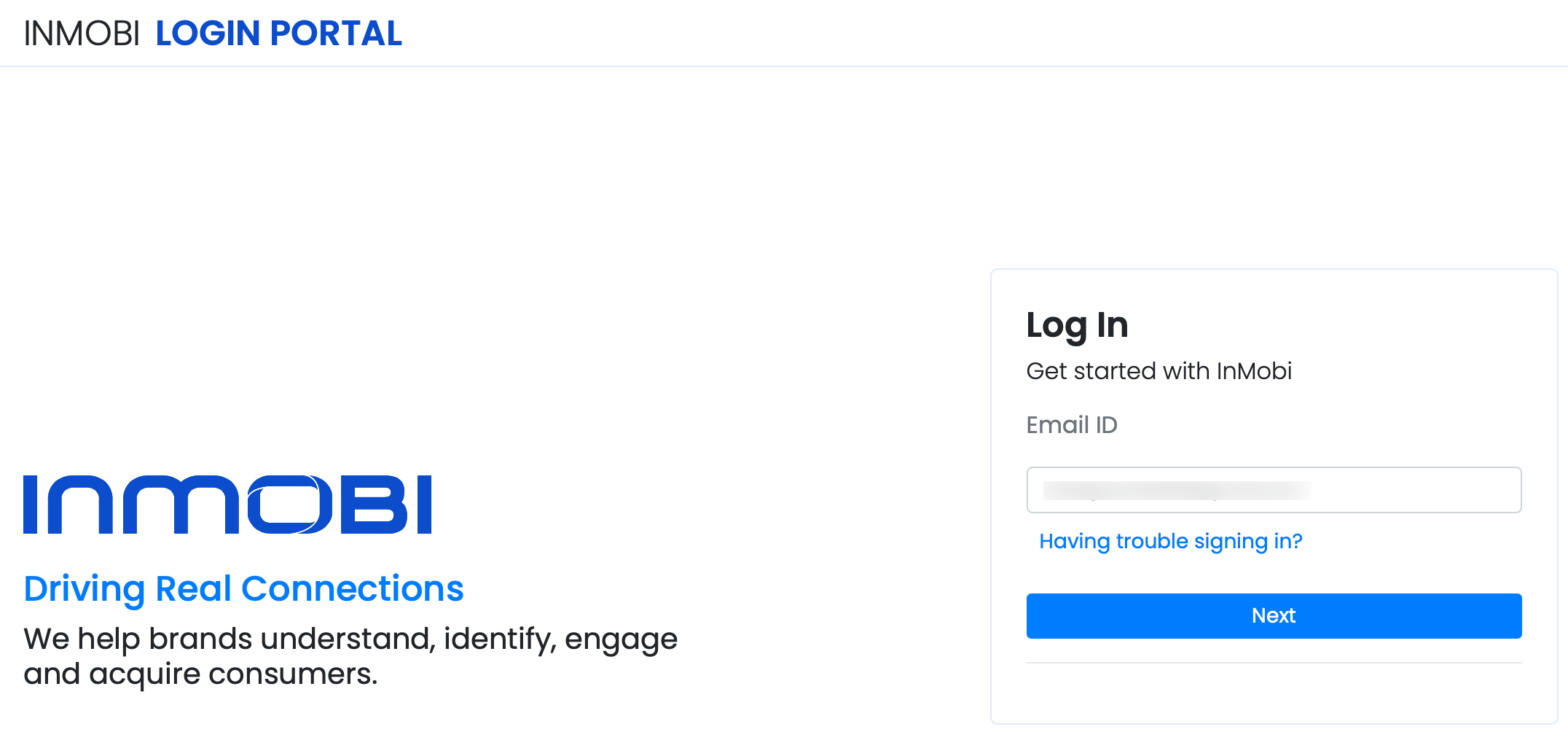
Task: Open the Having trouble signing in? link
Action: [x=1170, y=541]
